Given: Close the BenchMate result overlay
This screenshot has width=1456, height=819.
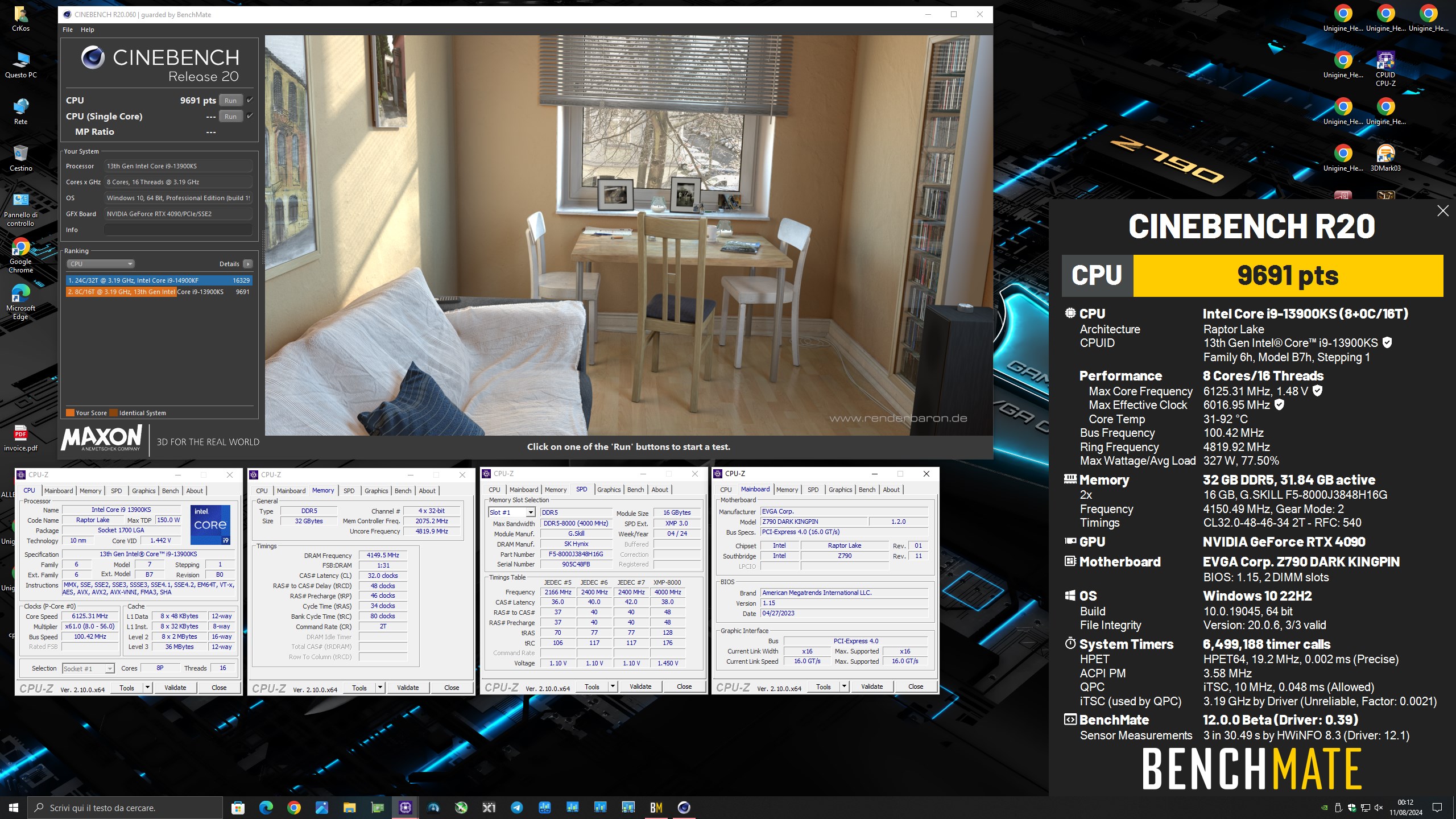Looking at the screenshot, I should tap(1442, 211).
